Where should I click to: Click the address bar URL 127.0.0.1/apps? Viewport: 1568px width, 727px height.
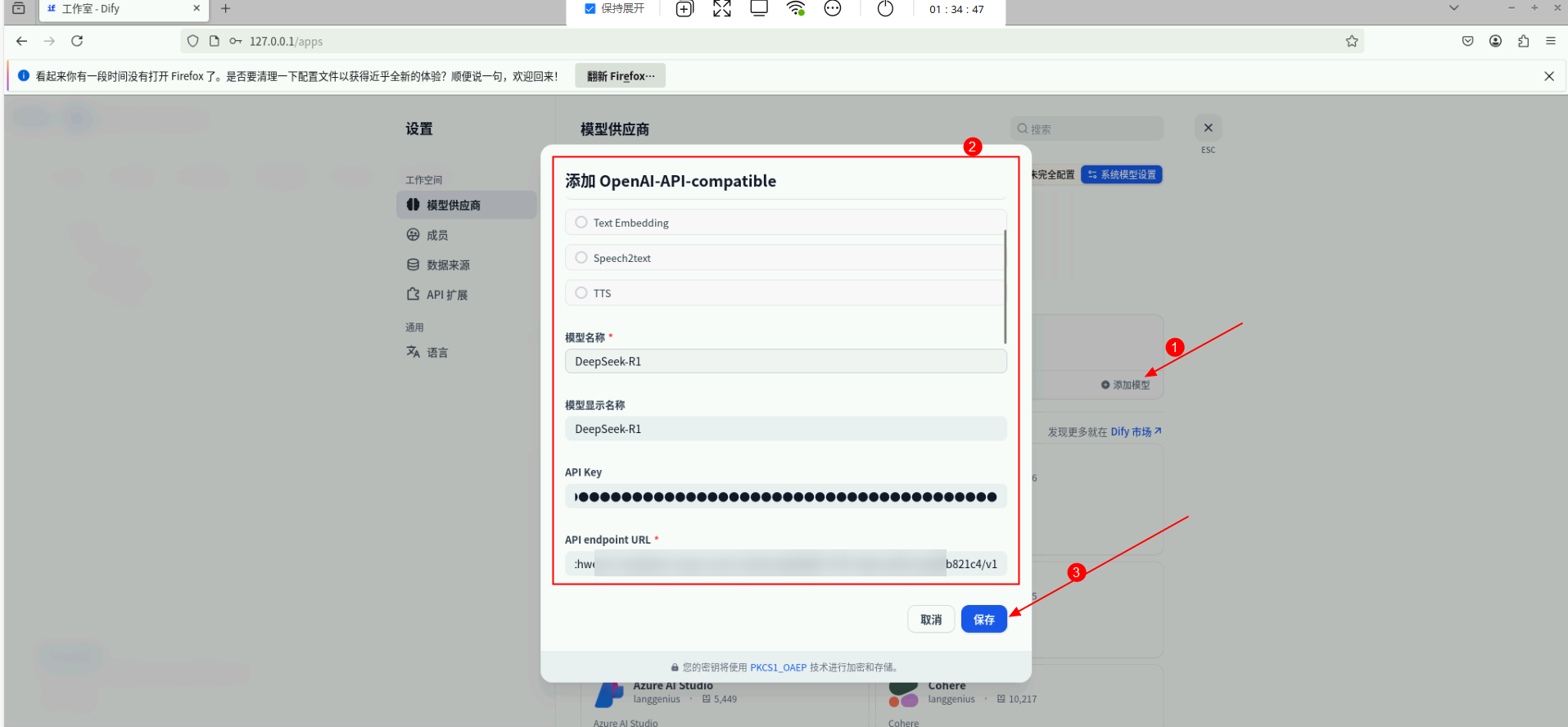[286, 41]
